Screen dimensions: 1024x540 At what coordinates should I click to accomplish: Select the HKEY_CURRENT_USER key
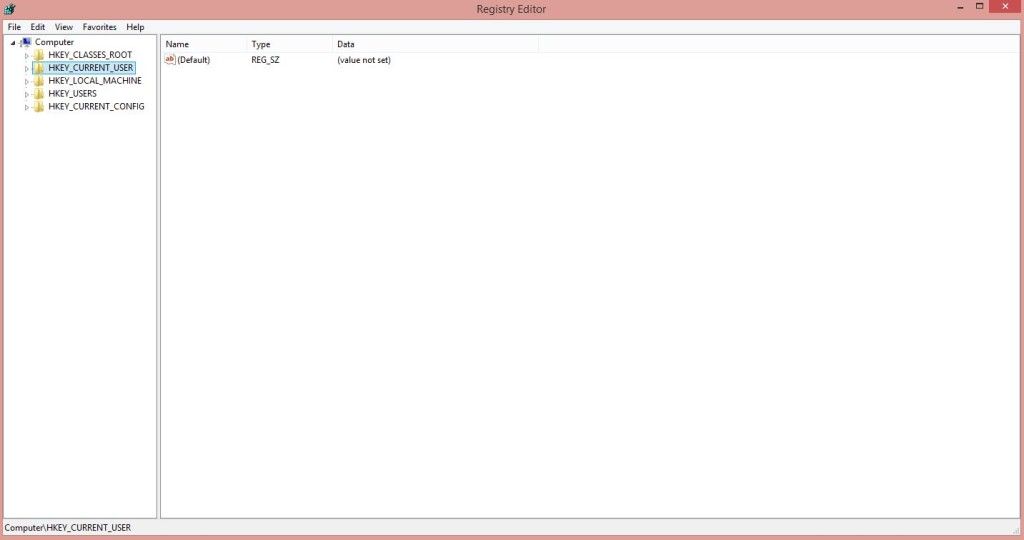tap(91, 68)
